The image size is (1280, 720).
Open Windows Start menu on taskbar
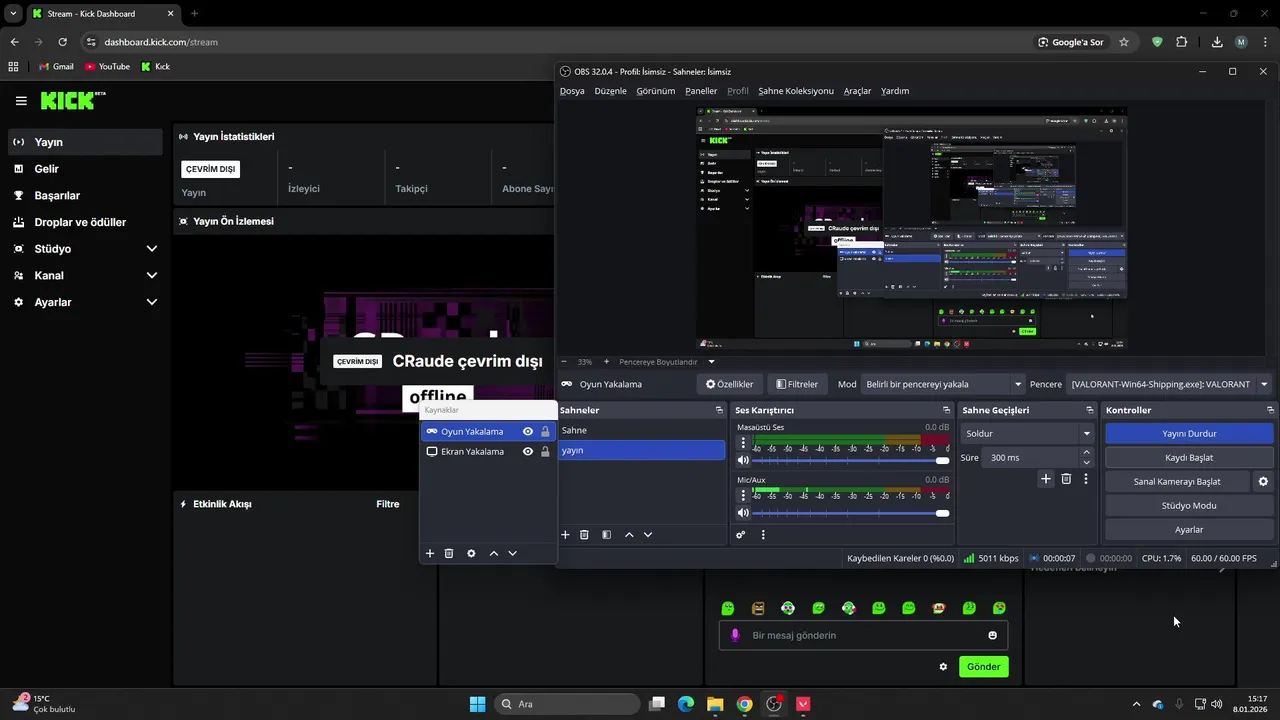pos(477,704)
